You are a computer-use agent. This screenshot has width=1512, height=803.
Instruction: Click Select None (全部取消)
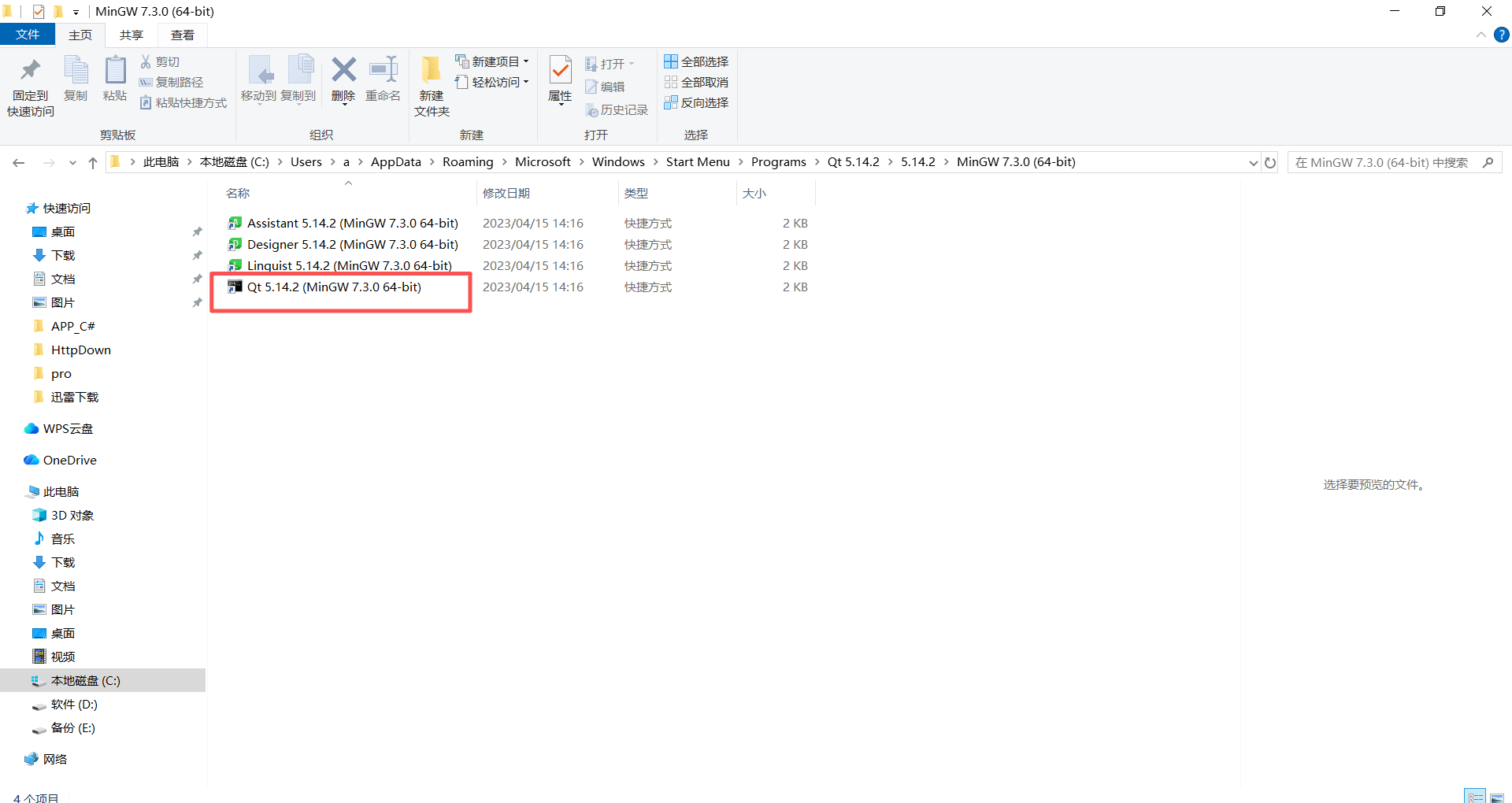coord(696,82)
